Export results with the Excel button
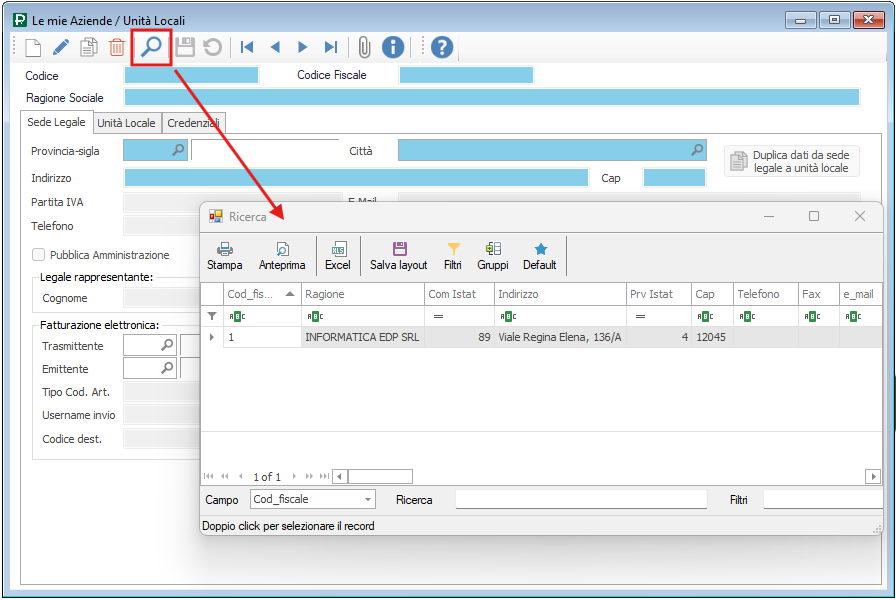The width and height of the screenshot is (896, 600). click(x=338, y=256)
